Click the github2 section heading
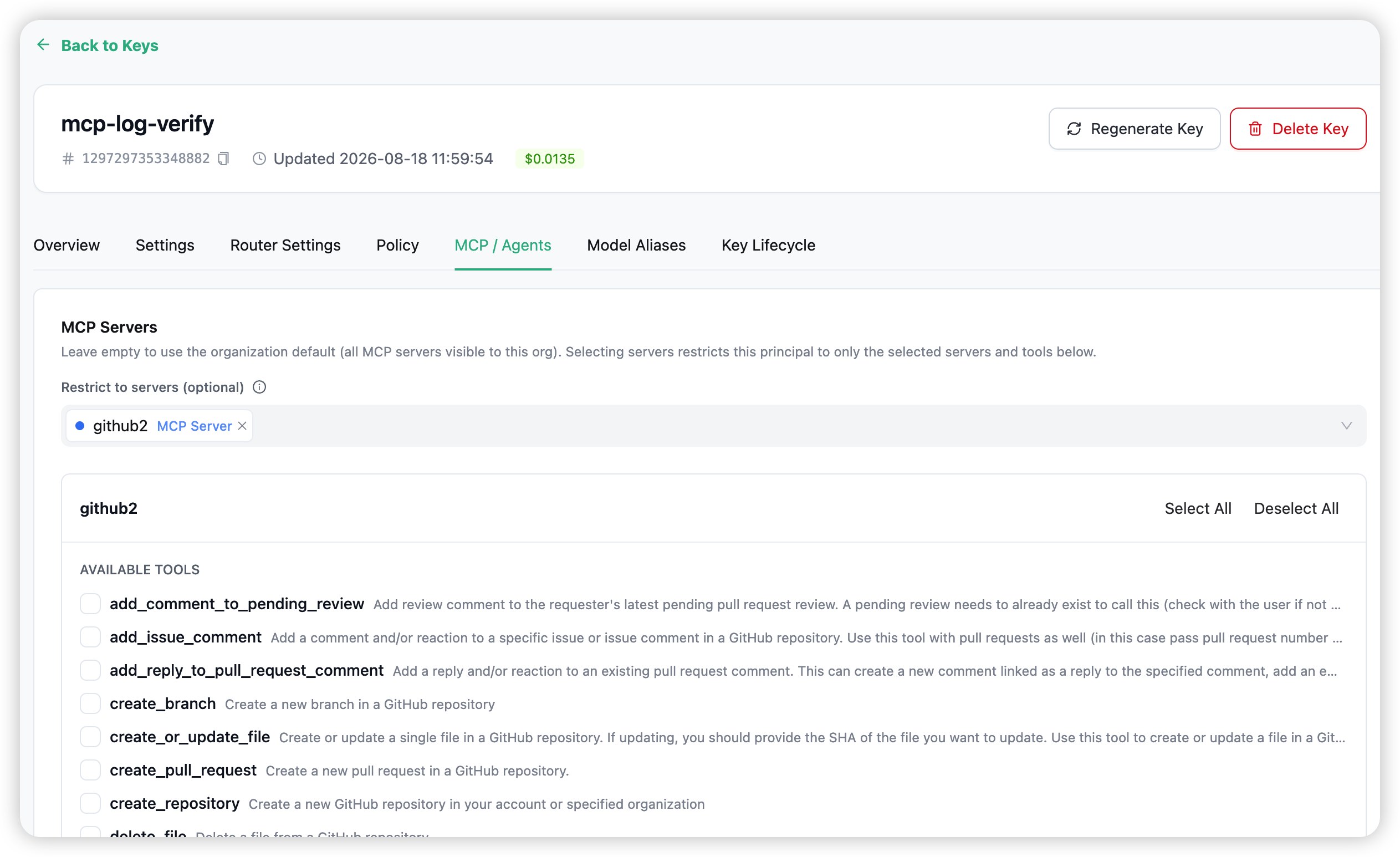The image size is (1400, 857). pos(109,508)
